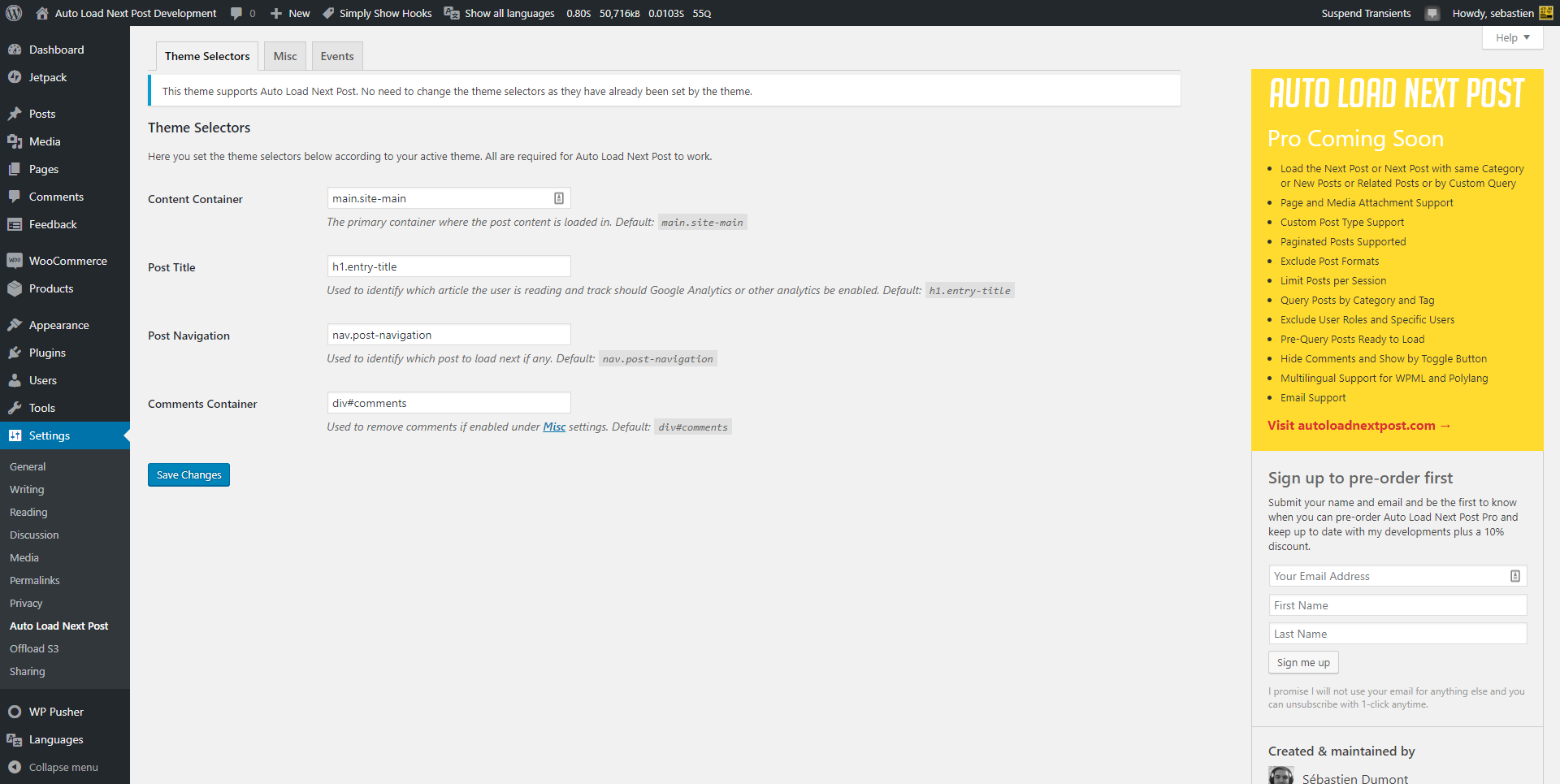Click the Pages sidebar icon
1560x784 pixels.
pyautogui.click(x=15, y=169)
